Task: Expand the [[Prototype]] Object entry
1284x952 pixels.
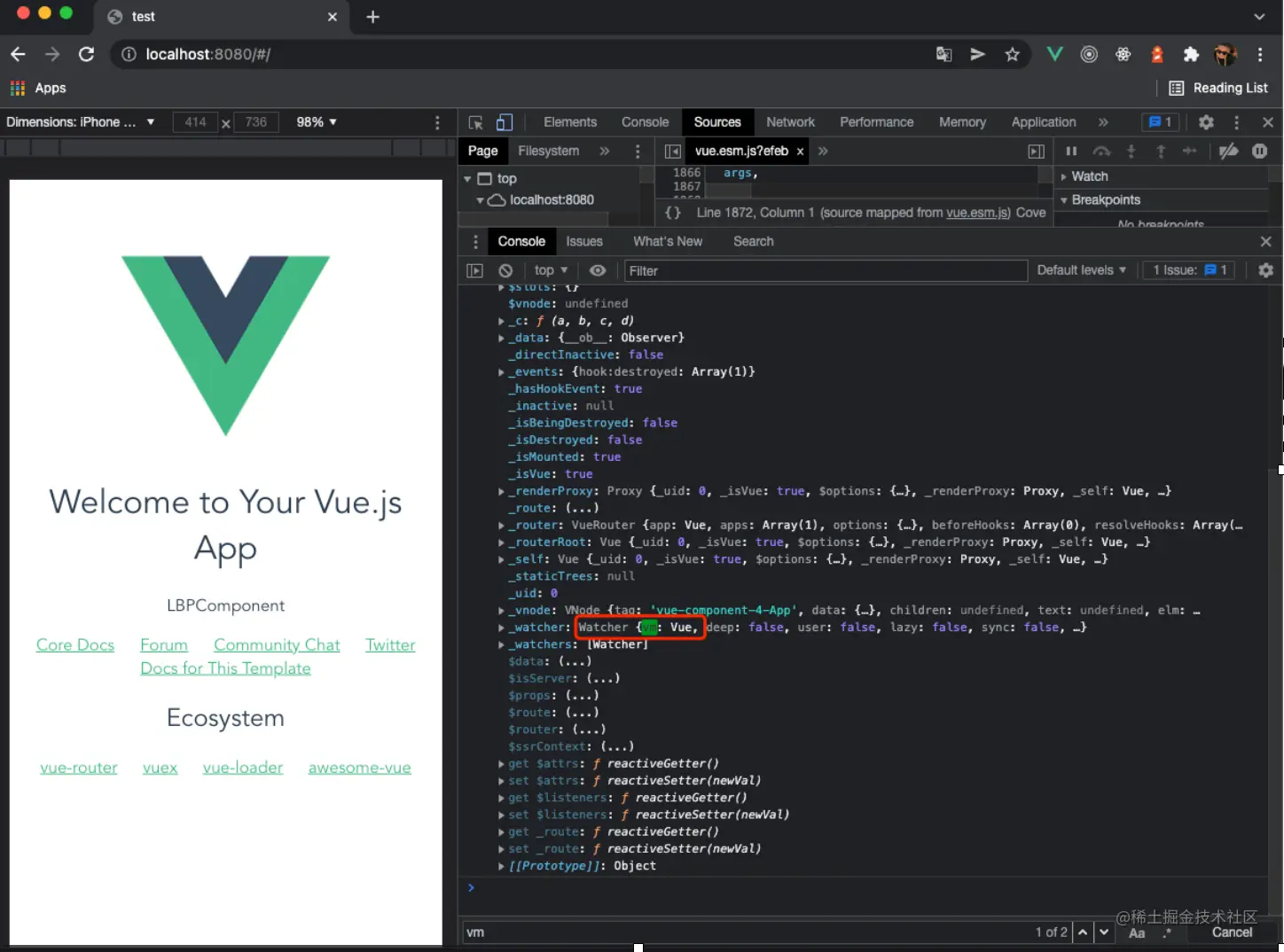Action: pos(501,866)
